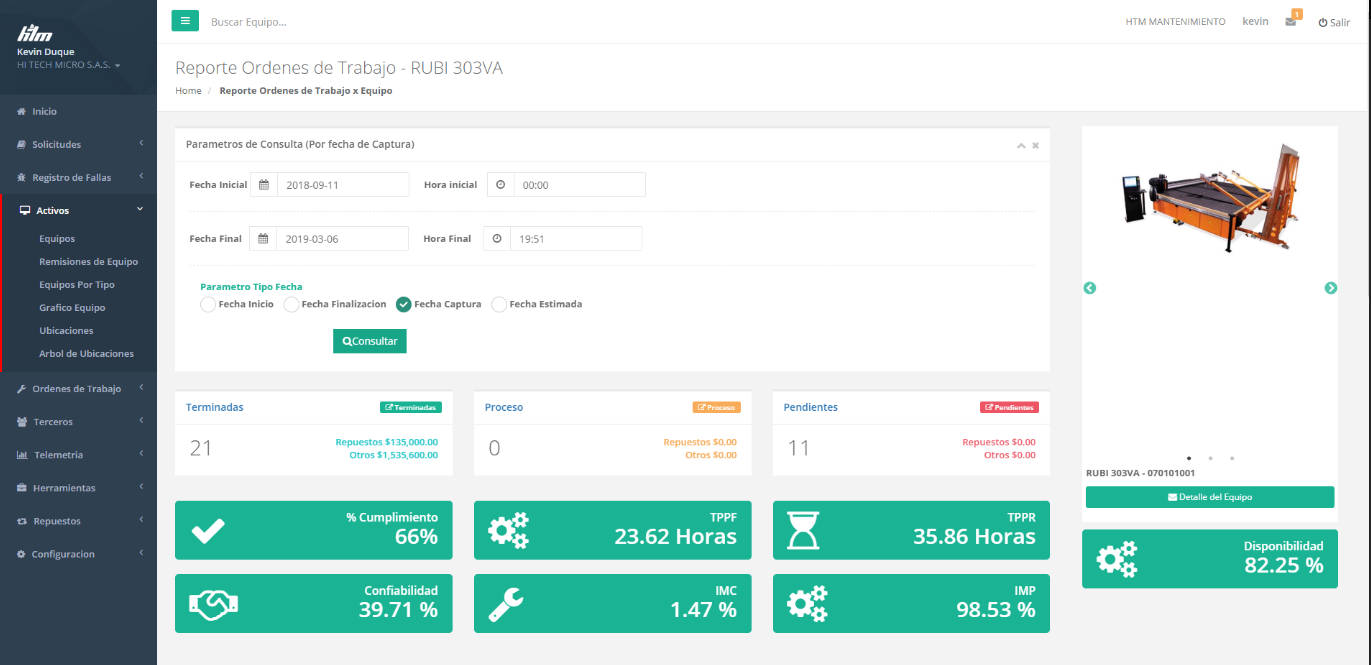Click the clock icon beside Hora inicial
This screenshot has height=665, width=1371.
(501, 185)
